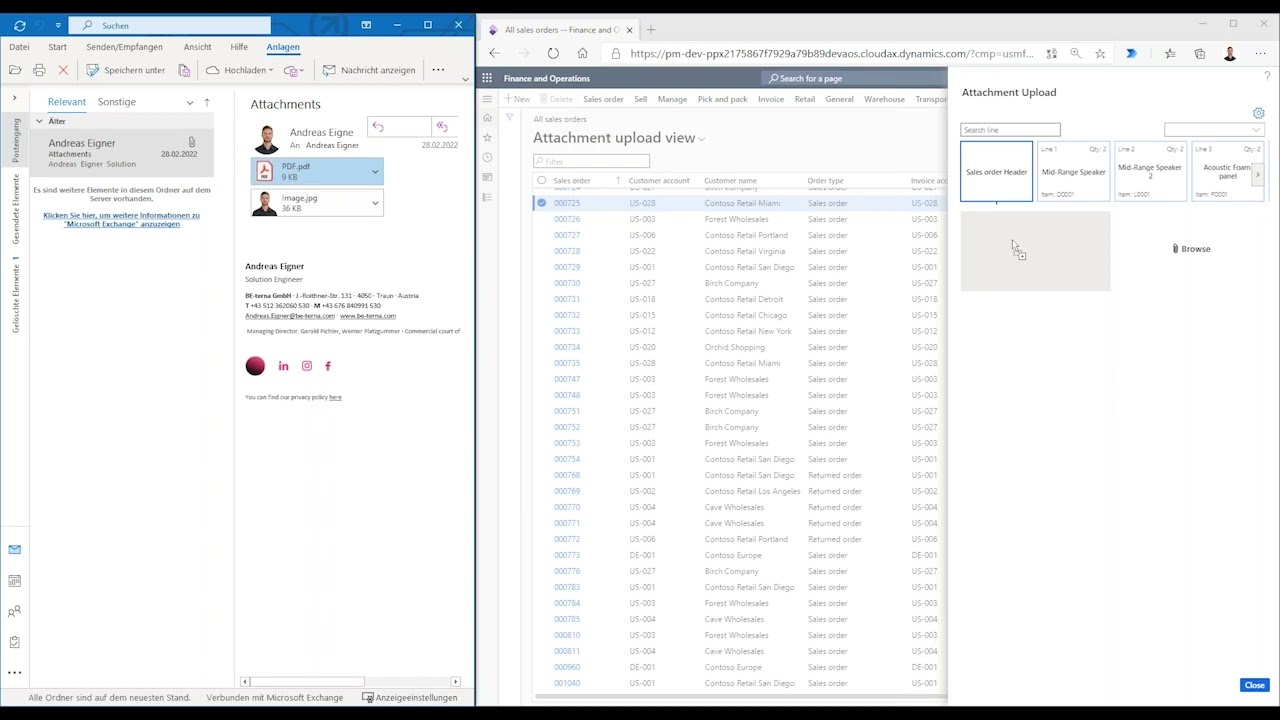Click the blue Close button in panel

click(x=1254, y=685)
